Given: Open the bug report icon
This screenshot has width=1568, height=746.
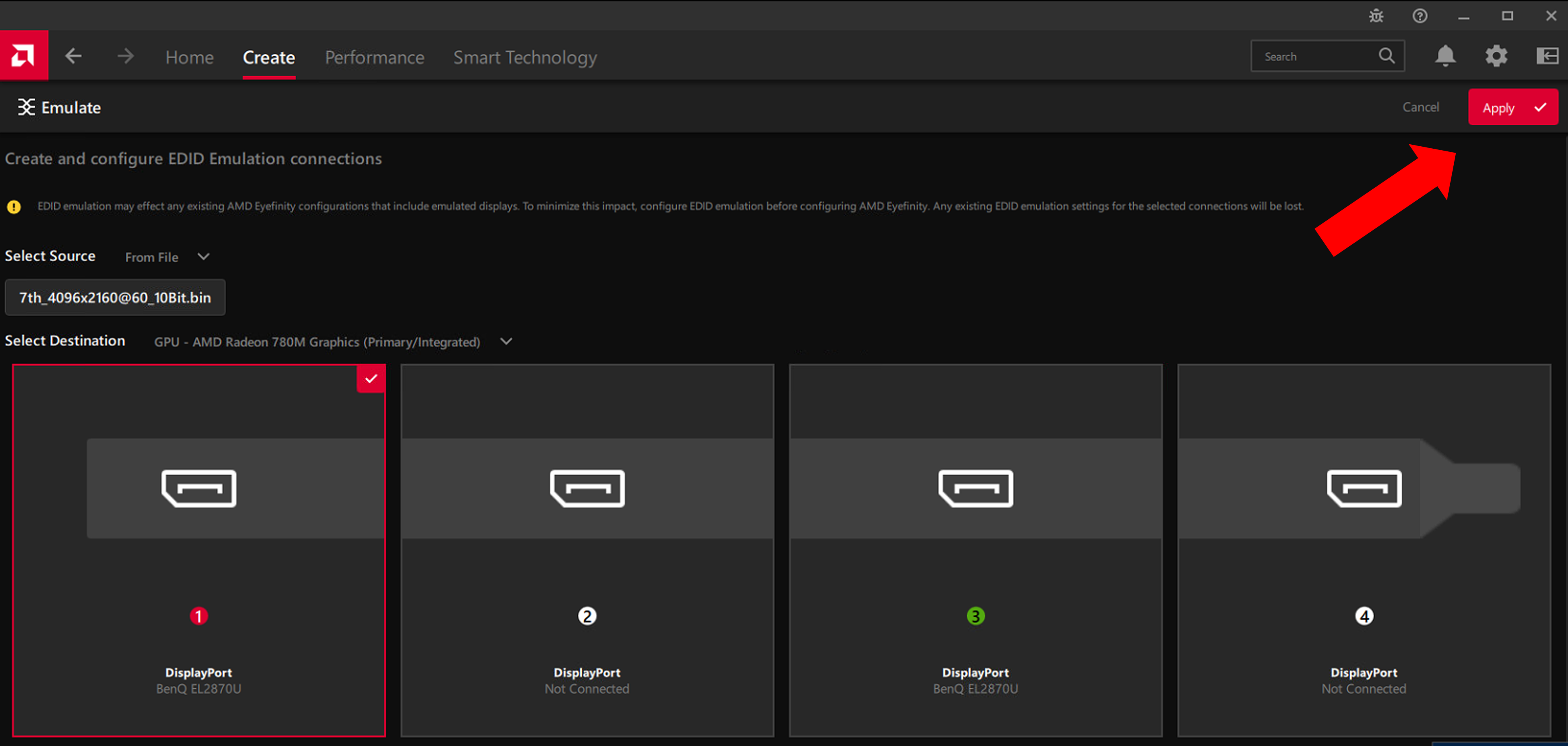Looking at the screenshot, I should [1376, 16].
